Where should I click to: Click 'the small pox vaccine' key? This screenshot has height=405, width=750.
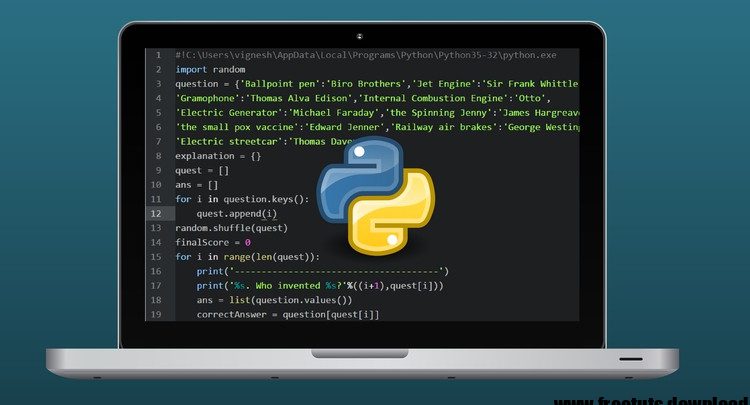[x=237, y=127]
